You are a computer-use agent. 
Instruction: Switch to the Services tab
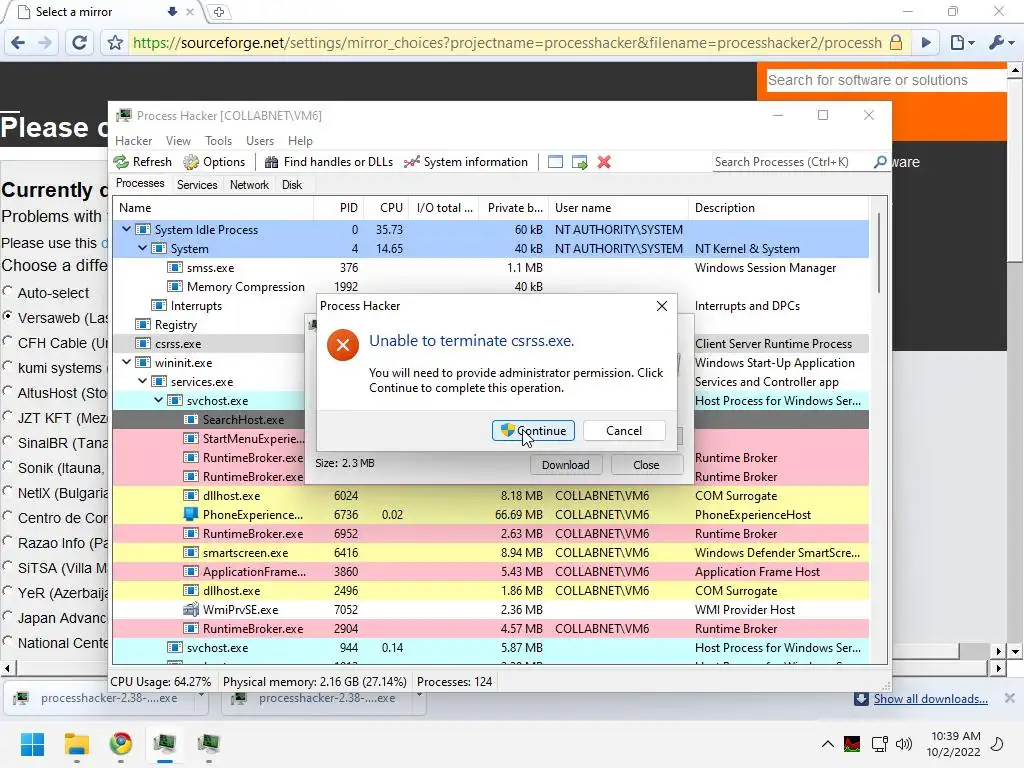pos(197,185)
